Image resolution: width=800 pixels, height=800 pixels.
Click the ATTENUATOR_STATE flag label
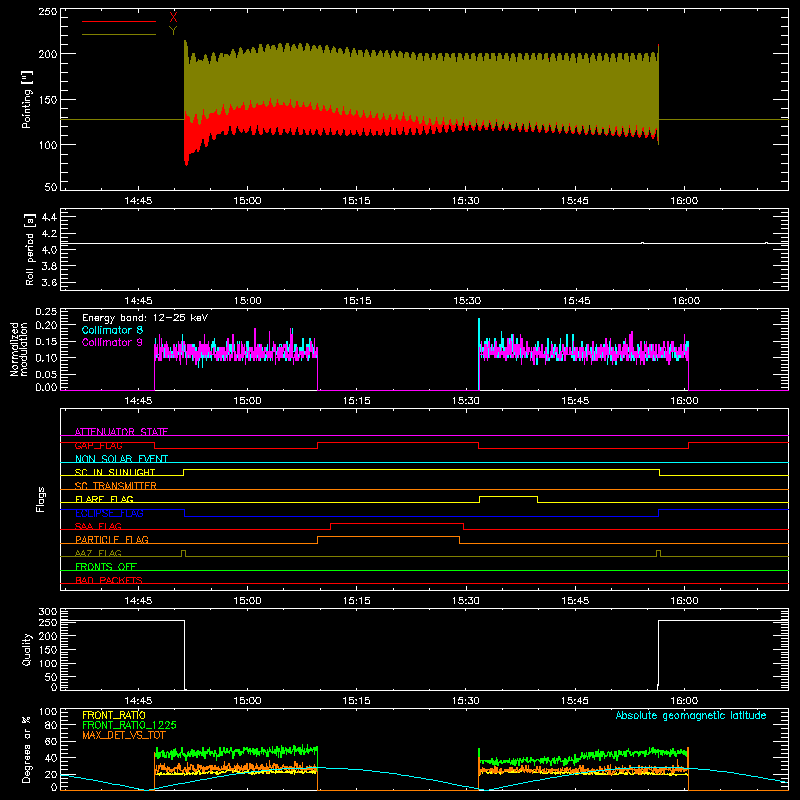(x=121, y=432)
